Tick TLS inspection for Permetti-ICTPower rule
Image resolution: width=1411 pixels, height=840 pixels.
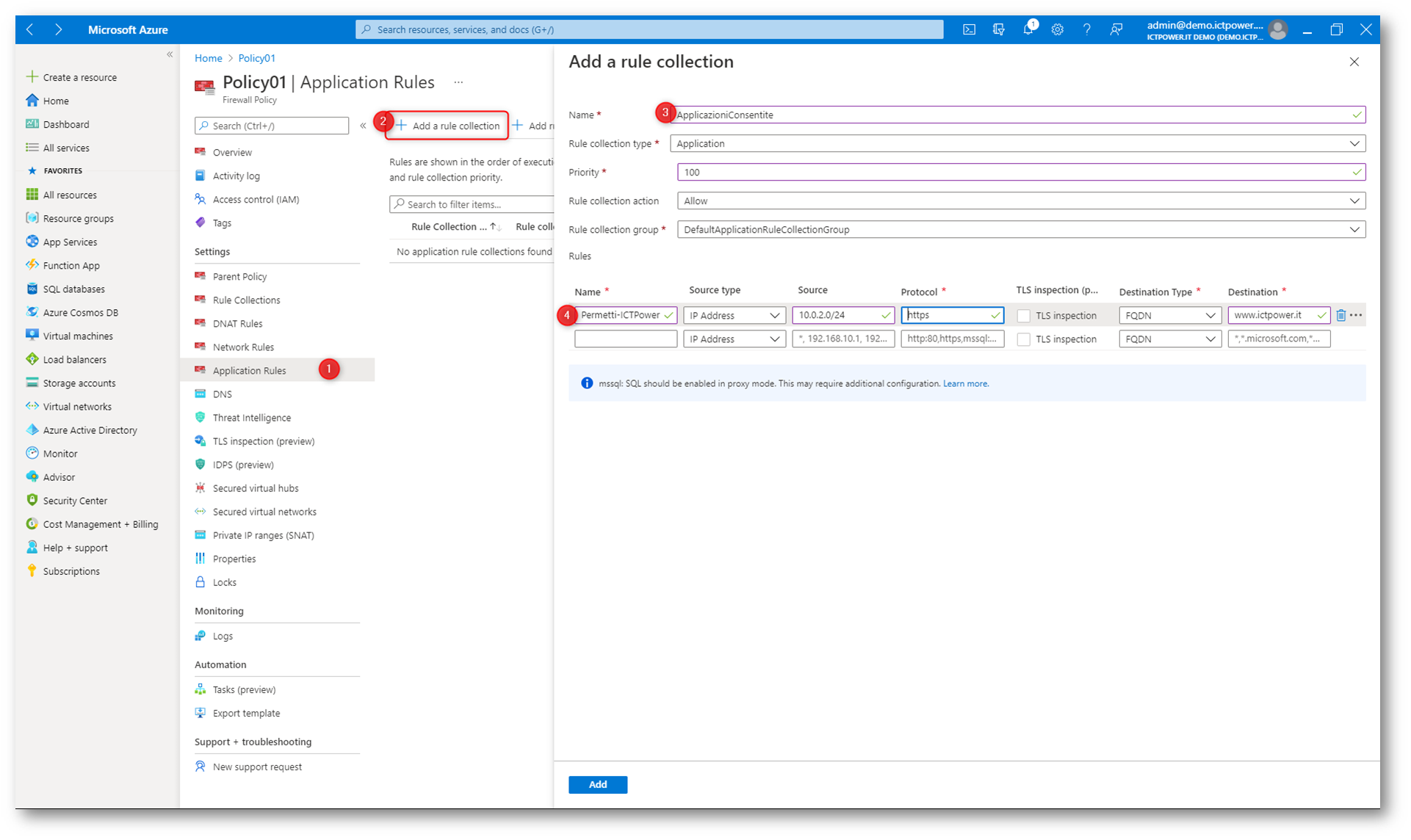point(1023,316)
